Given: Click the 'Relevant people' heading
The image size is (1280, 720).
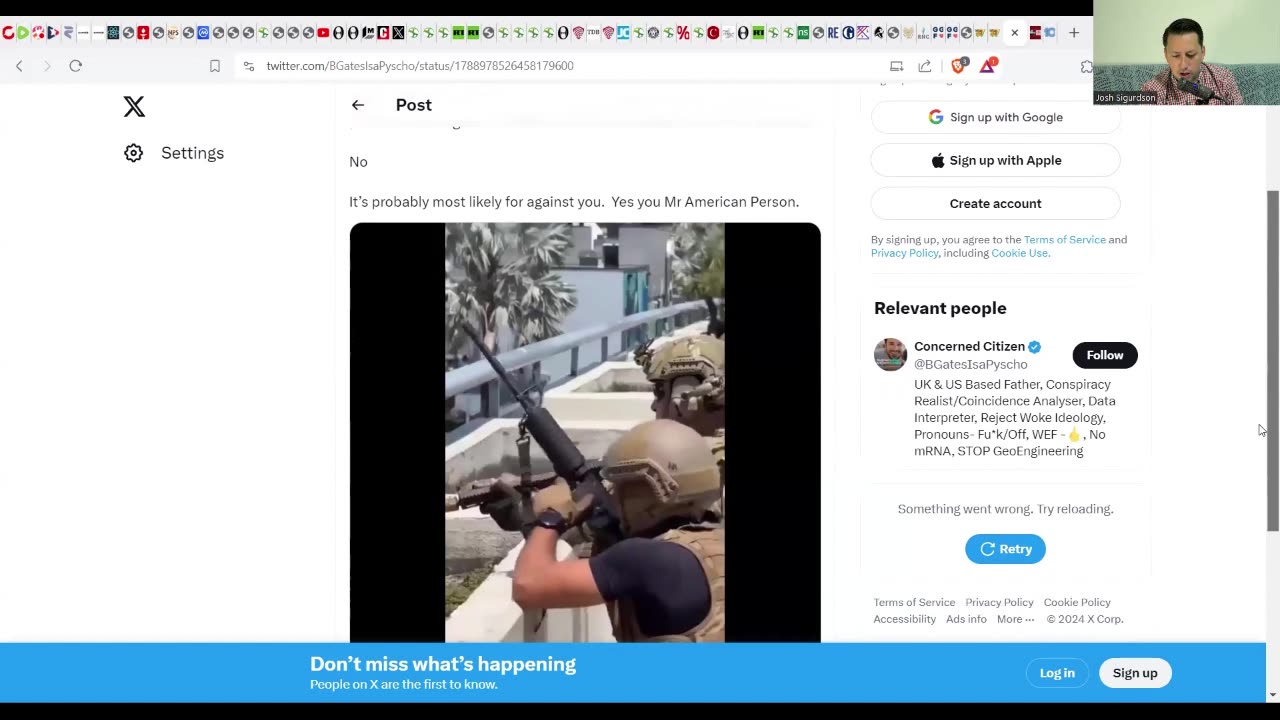Looking at the screenshot, I should (940, 308).
